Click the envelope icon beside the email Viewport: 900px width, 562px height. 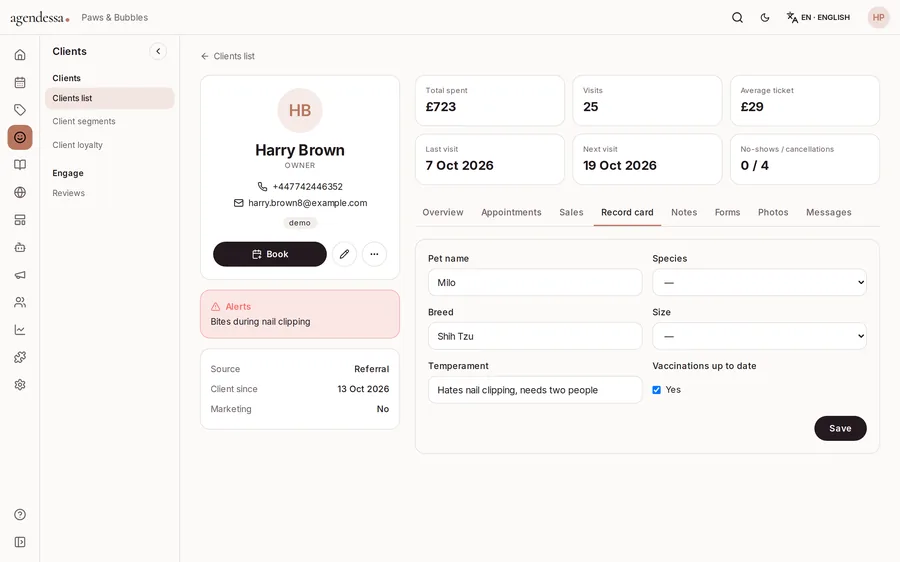coord(239,203)
